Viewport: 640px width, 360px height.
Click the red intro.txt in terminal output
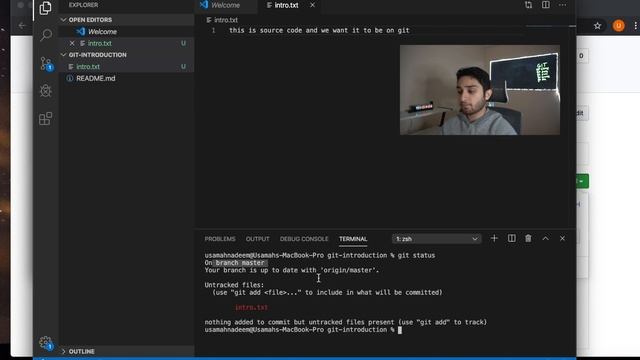coord(251,307)
